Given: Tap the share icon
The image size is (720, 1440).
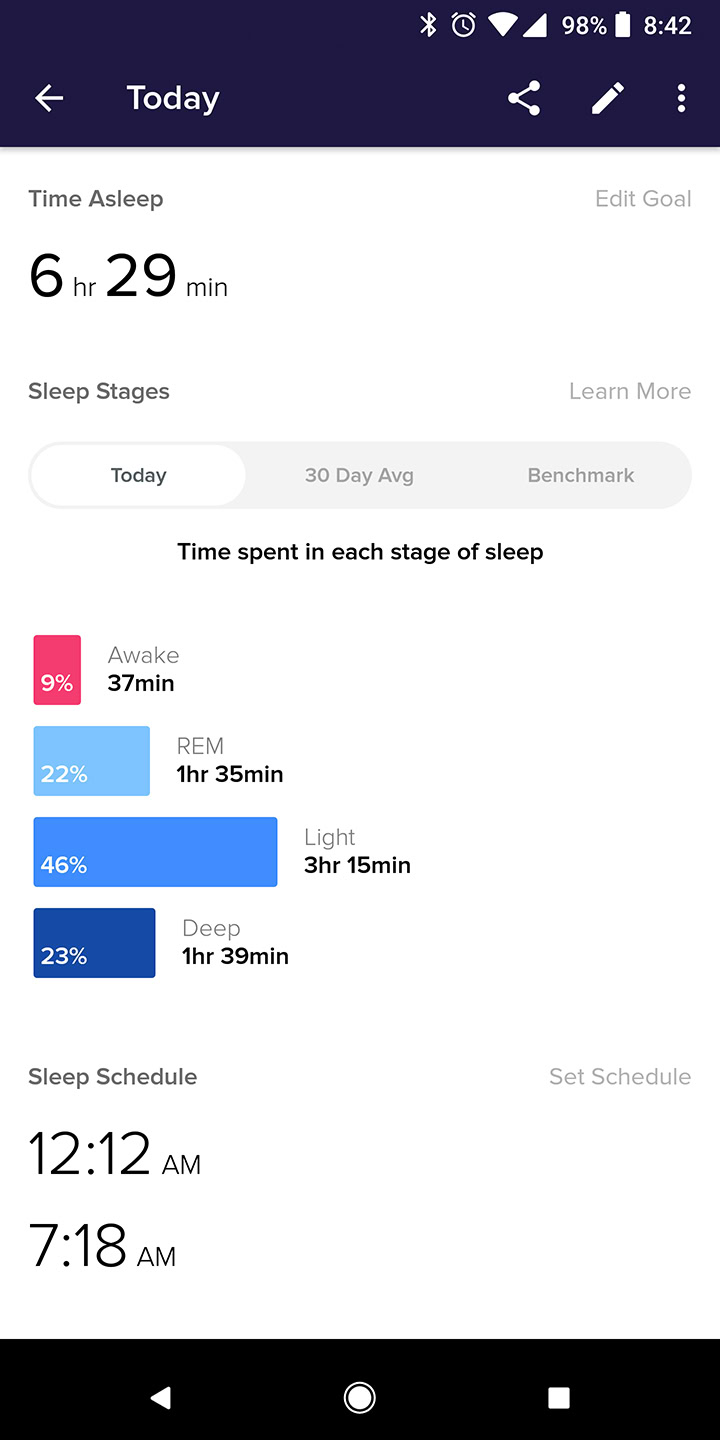Looking at the screenshot, I should [x=524, y=98].
